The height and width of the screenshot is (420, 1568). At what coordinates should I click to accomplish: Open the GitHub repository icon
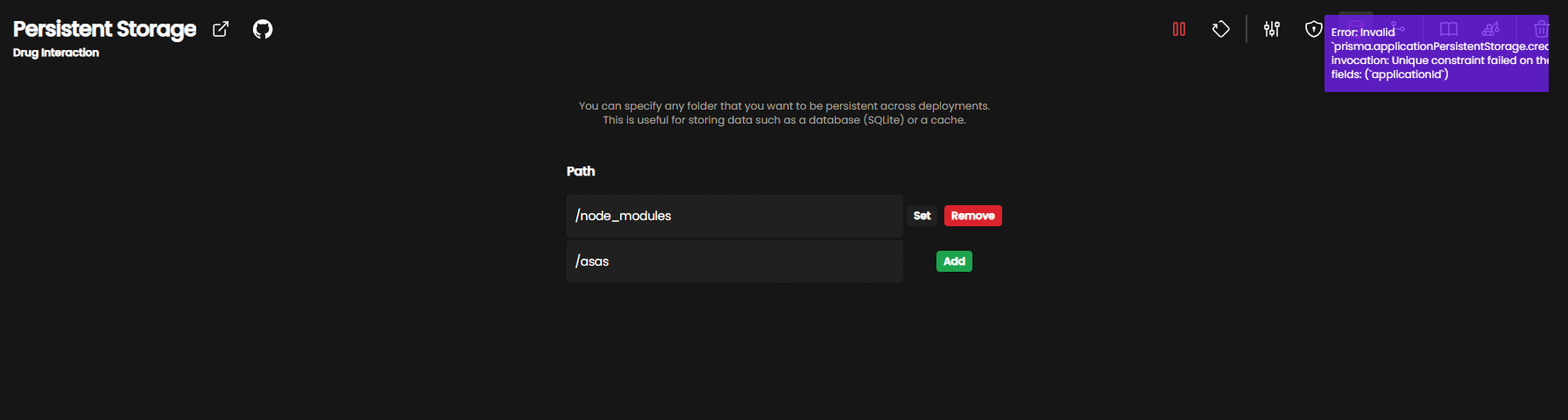point(263,29)
